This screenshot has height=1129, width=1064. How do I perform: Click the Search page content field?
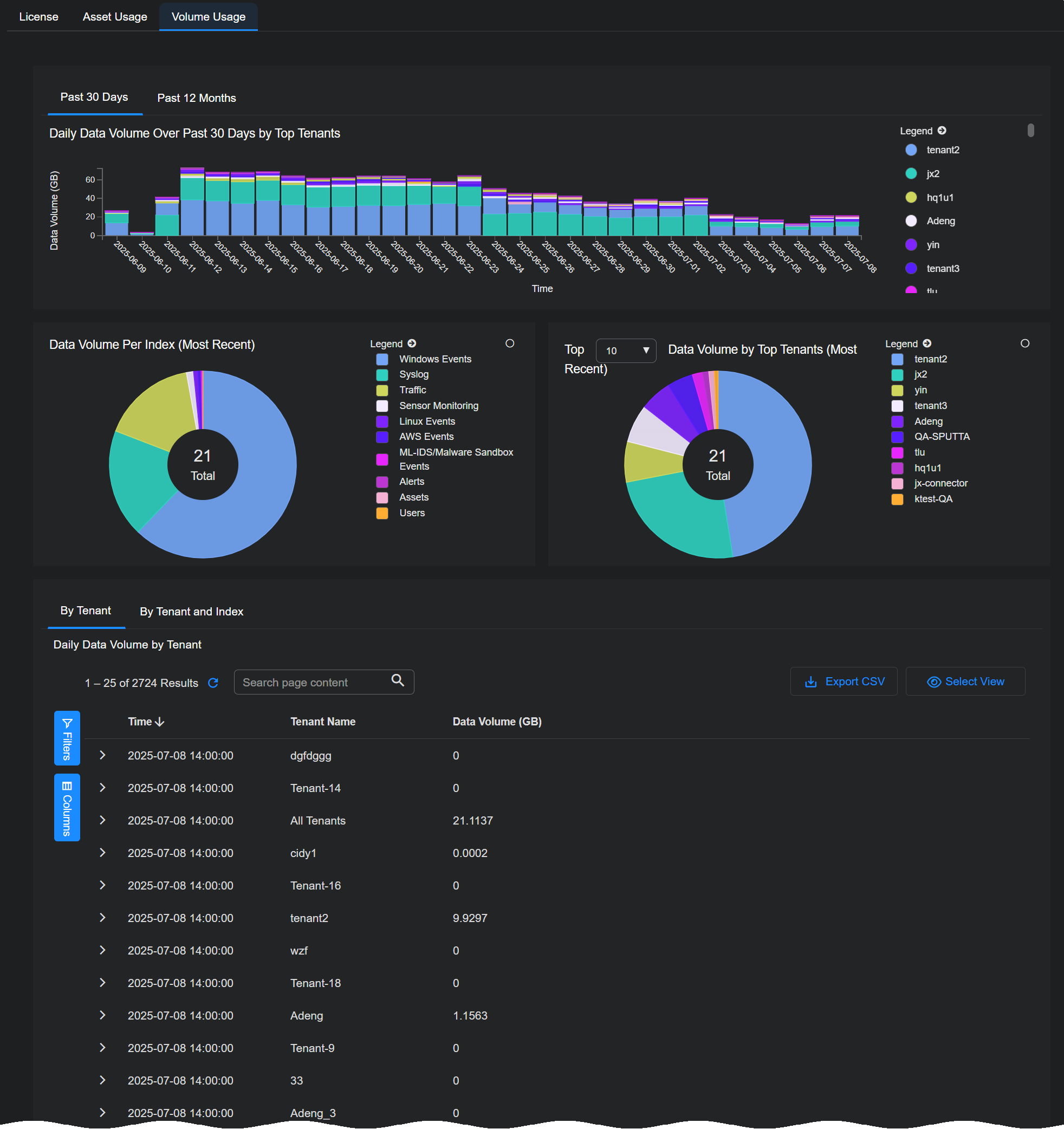tap(312, 683)
